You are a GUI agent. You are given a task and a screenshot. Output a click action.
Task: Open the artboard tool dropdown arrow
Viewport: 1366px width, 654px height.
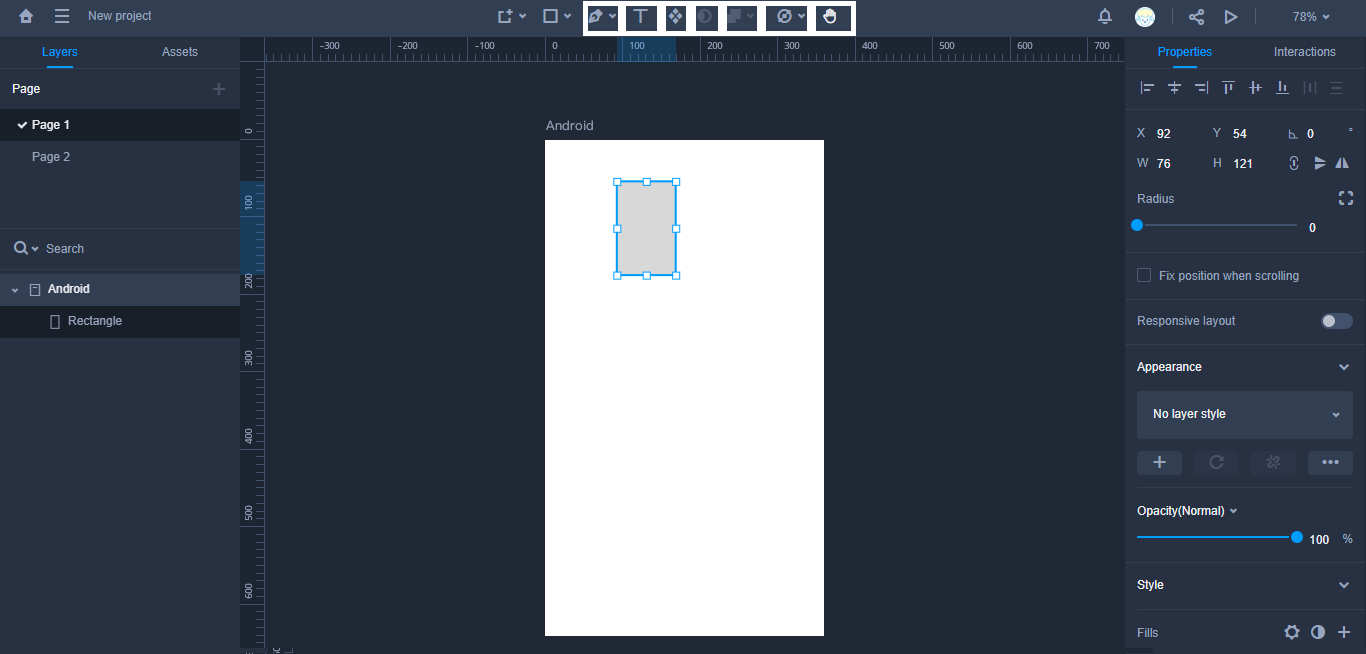[x=522, y=17]
